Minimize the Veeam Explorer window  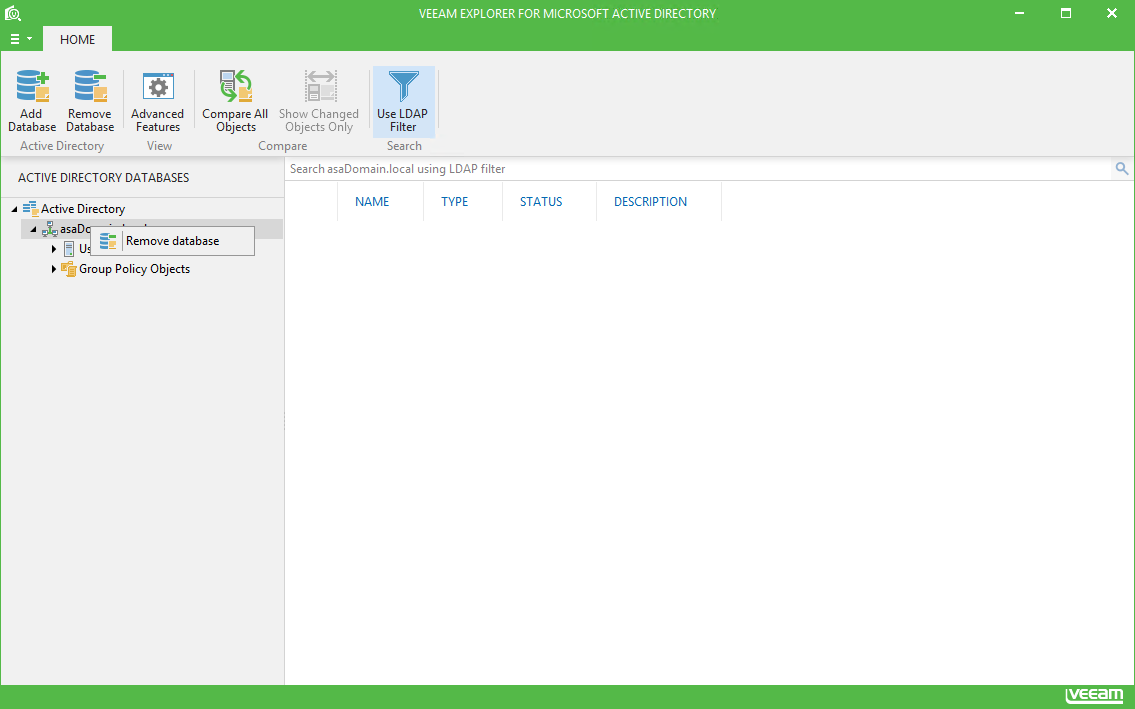pyautogui.click(x=1019, y=13)
